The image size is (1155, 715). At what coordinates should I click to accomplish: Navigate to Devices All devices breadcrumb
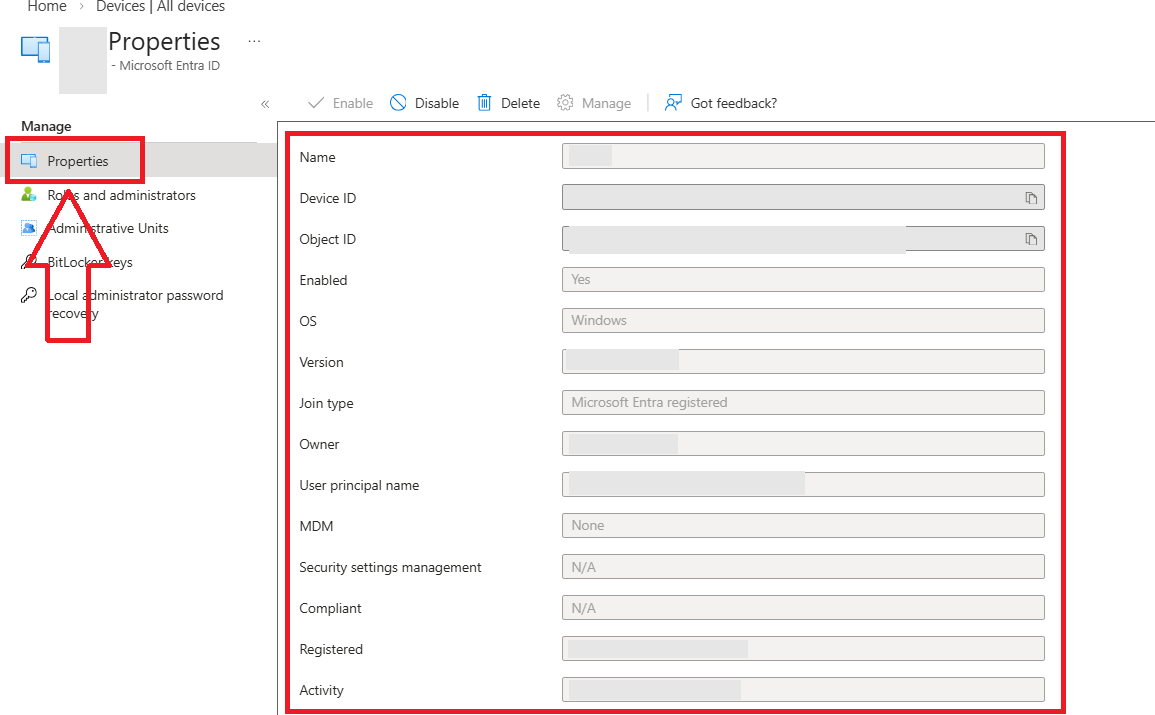(x=161, y=7)
